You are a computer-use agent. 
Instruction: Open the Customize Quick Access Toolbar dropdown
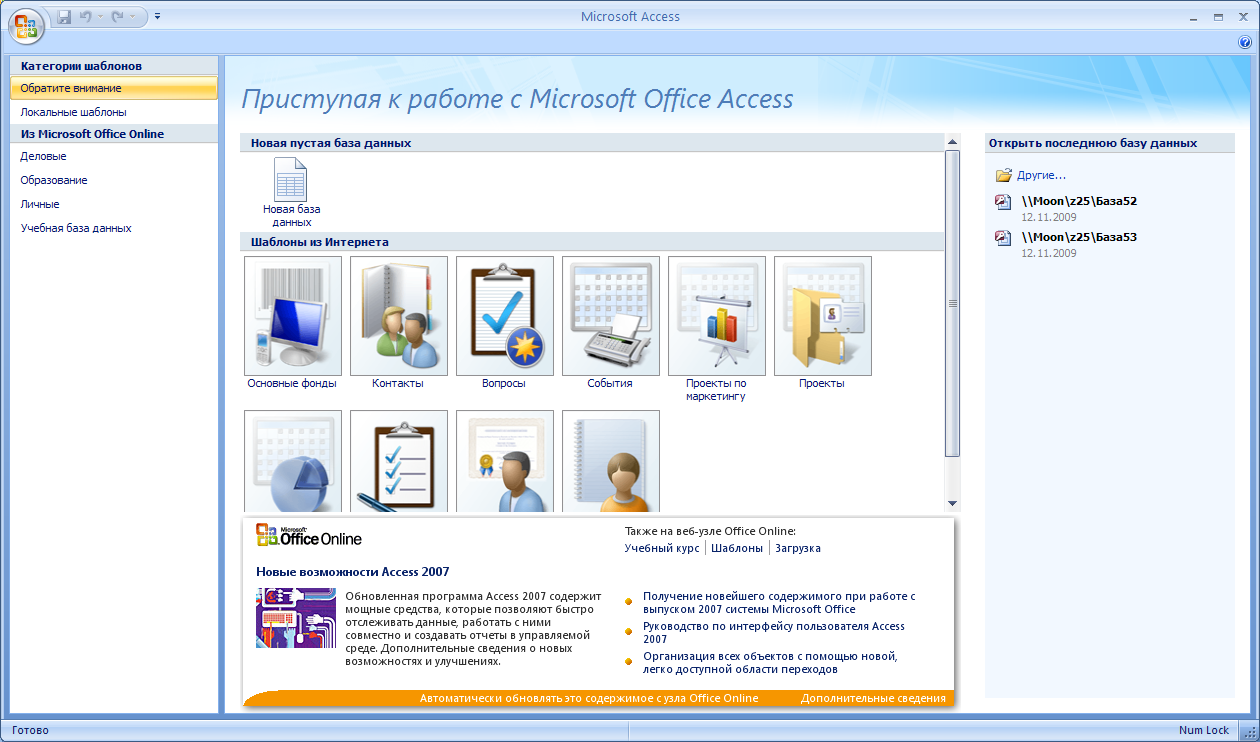[158, 17]
